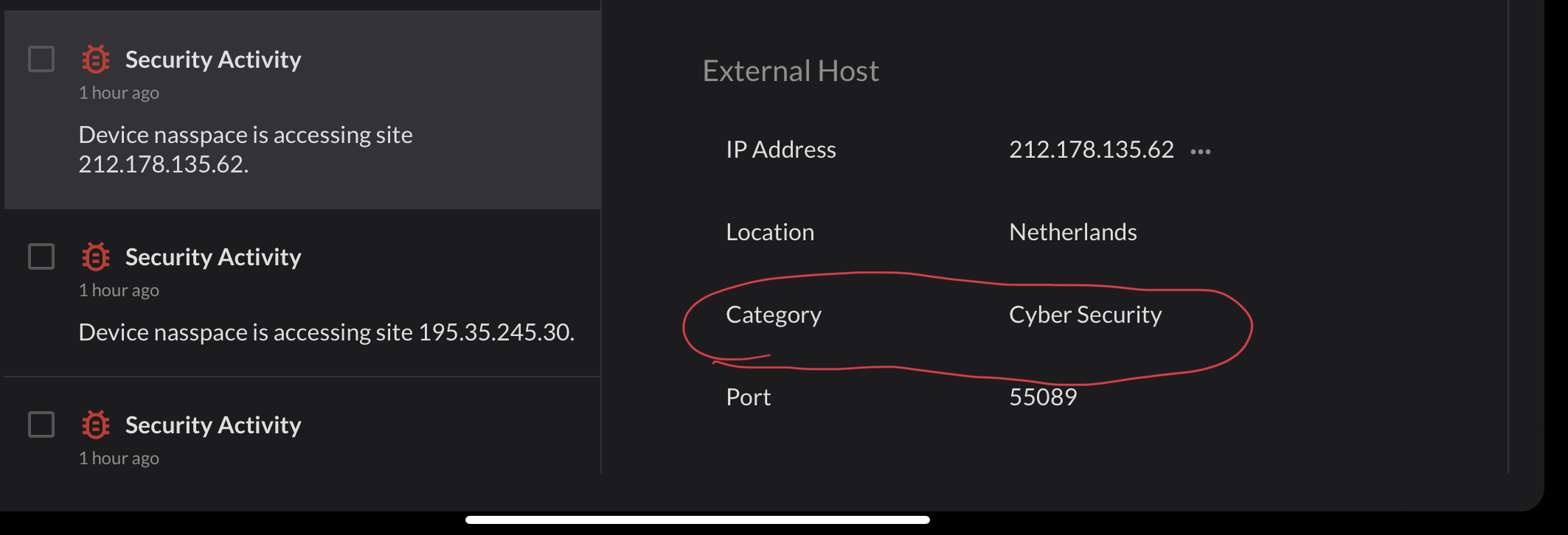Click the Port field label
Screen dimensions: 1568x535
point(748,397)
